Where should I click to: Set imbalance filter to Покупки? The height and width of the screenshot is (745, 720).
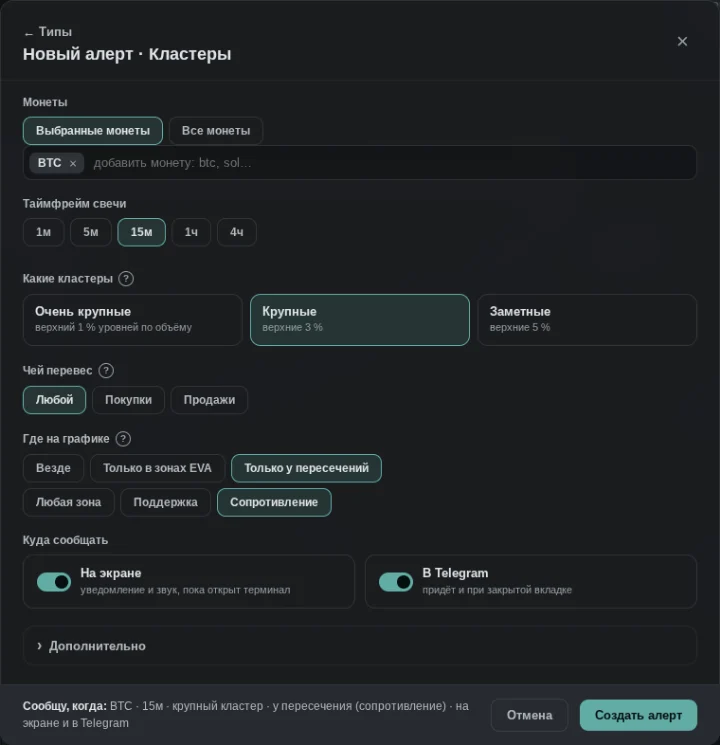[128, 400]
